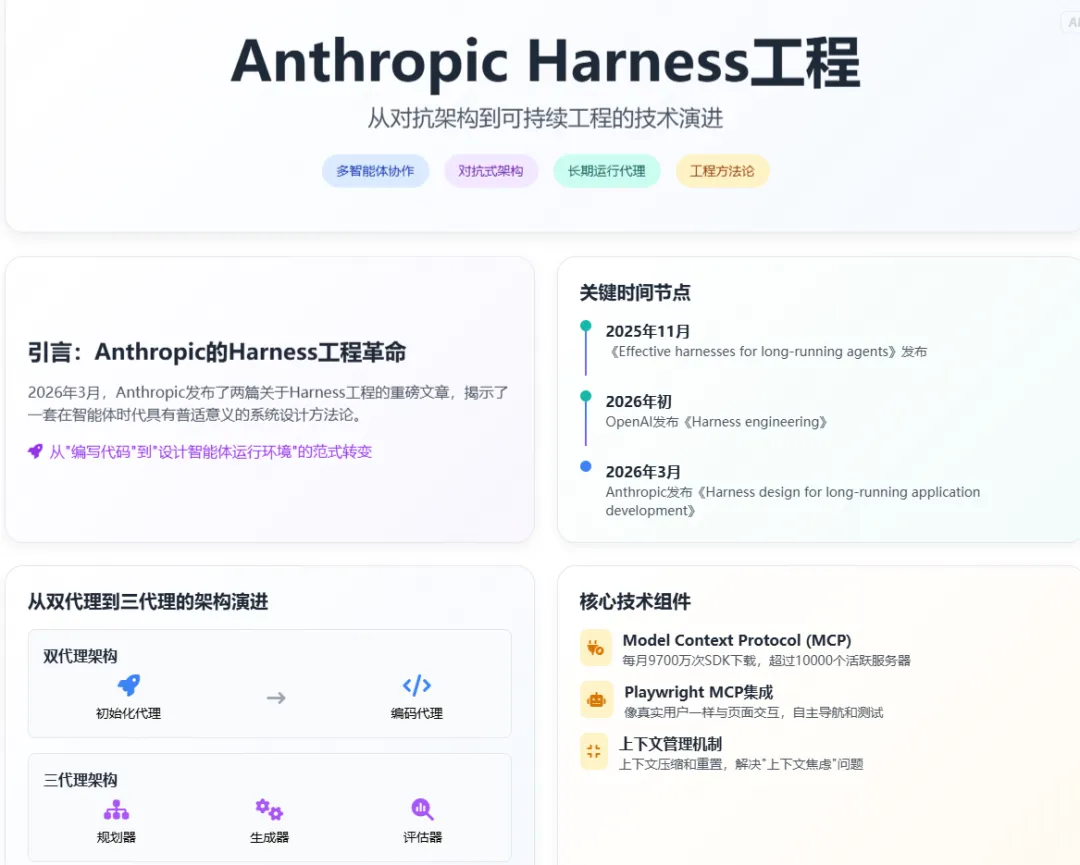This screenshot has height=865, width=1080.
Task: Click the 2025年11月 timeline dot
Action: [x=585, y=326]
